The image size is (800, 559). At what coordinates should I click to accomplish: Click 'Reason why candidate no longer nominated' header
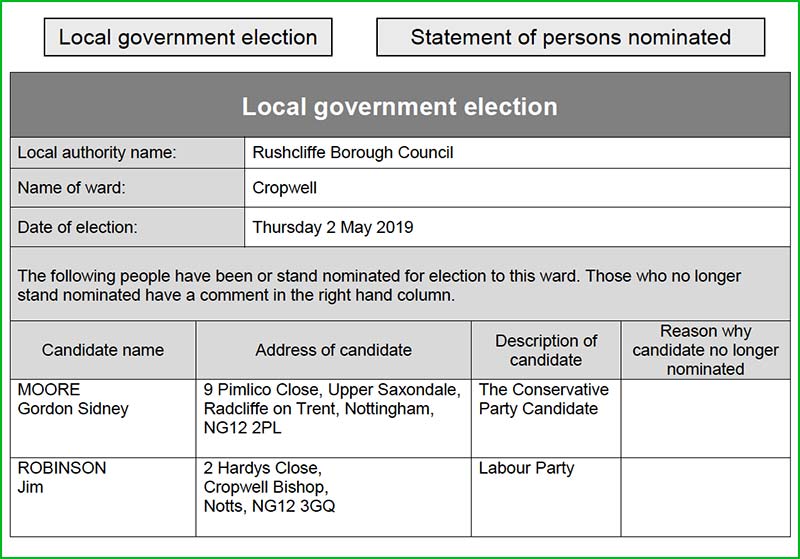[705, 350]
